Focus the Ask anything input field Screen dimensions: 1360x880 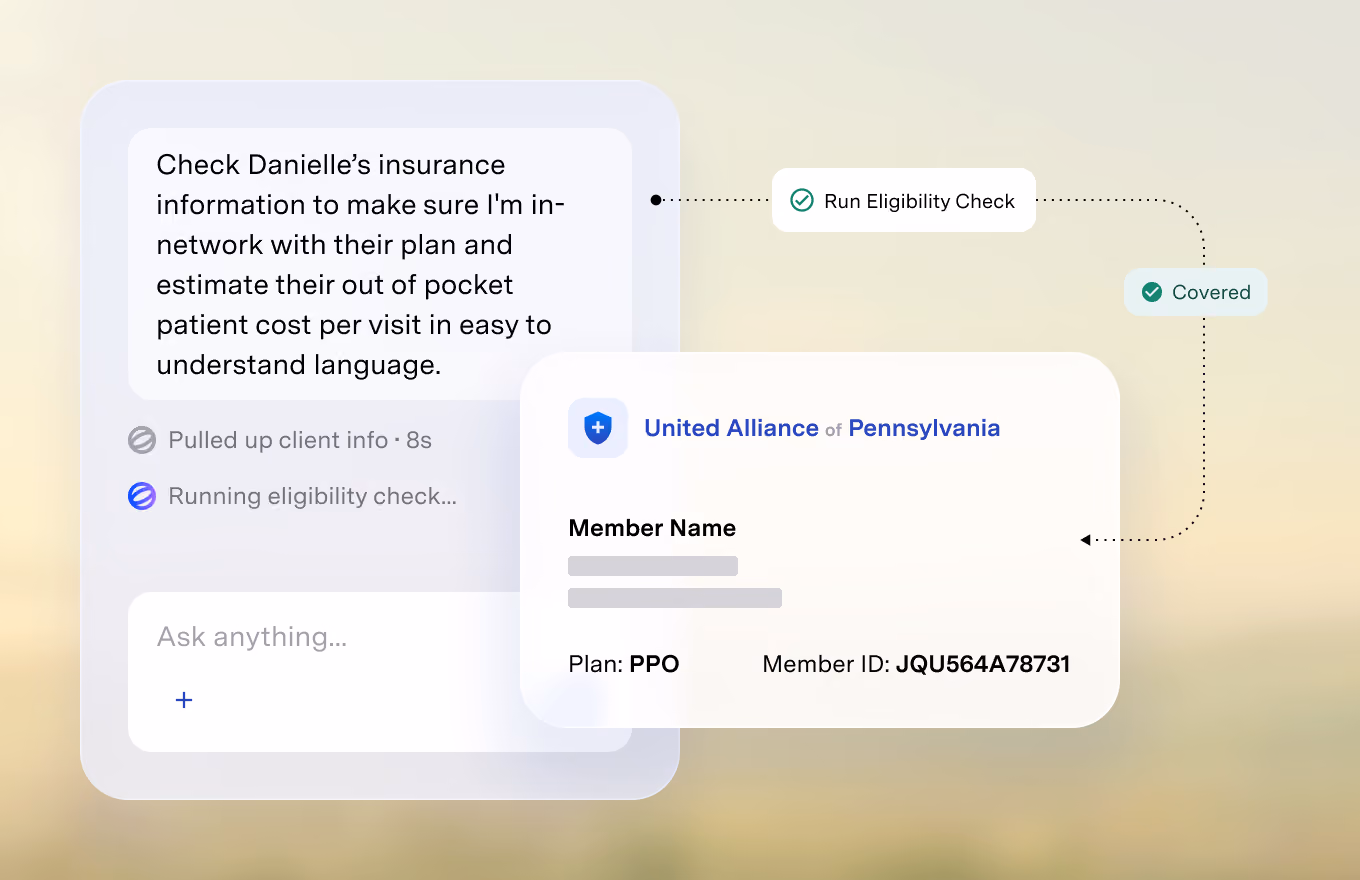click(380, 671)
